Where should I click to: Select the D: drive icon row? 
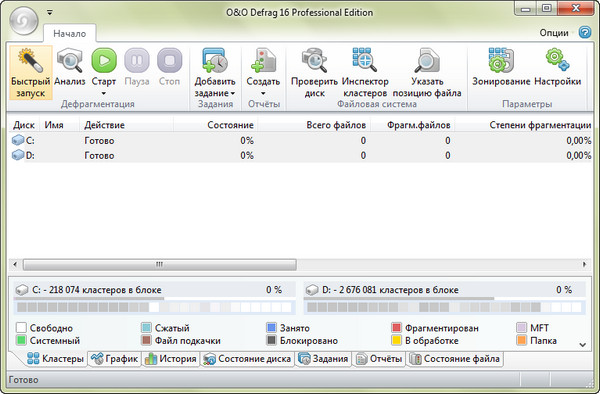pyautogui.click(x=18, y=155)
